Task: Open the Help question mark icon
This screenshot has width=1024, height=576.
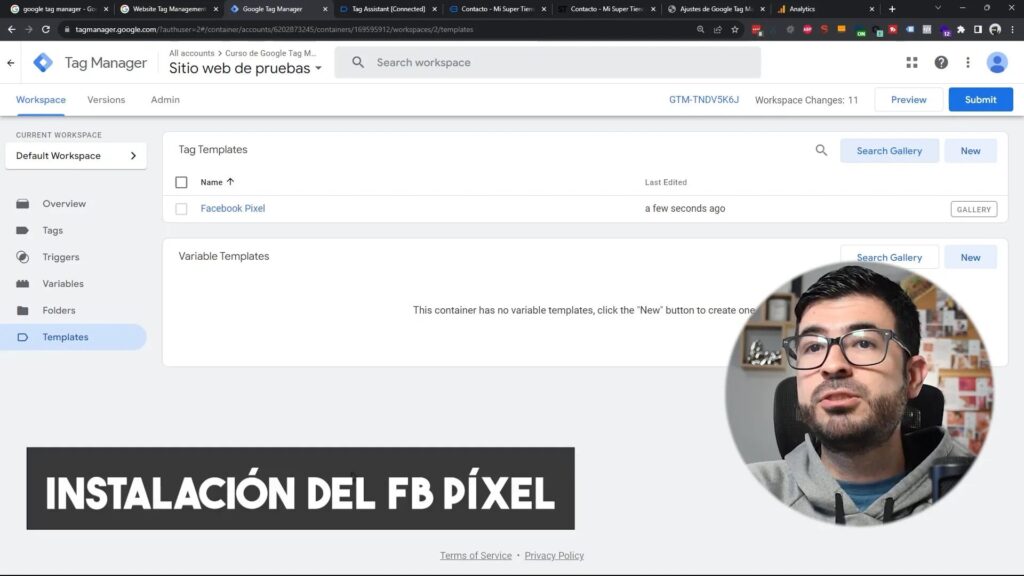Action: 940,62
